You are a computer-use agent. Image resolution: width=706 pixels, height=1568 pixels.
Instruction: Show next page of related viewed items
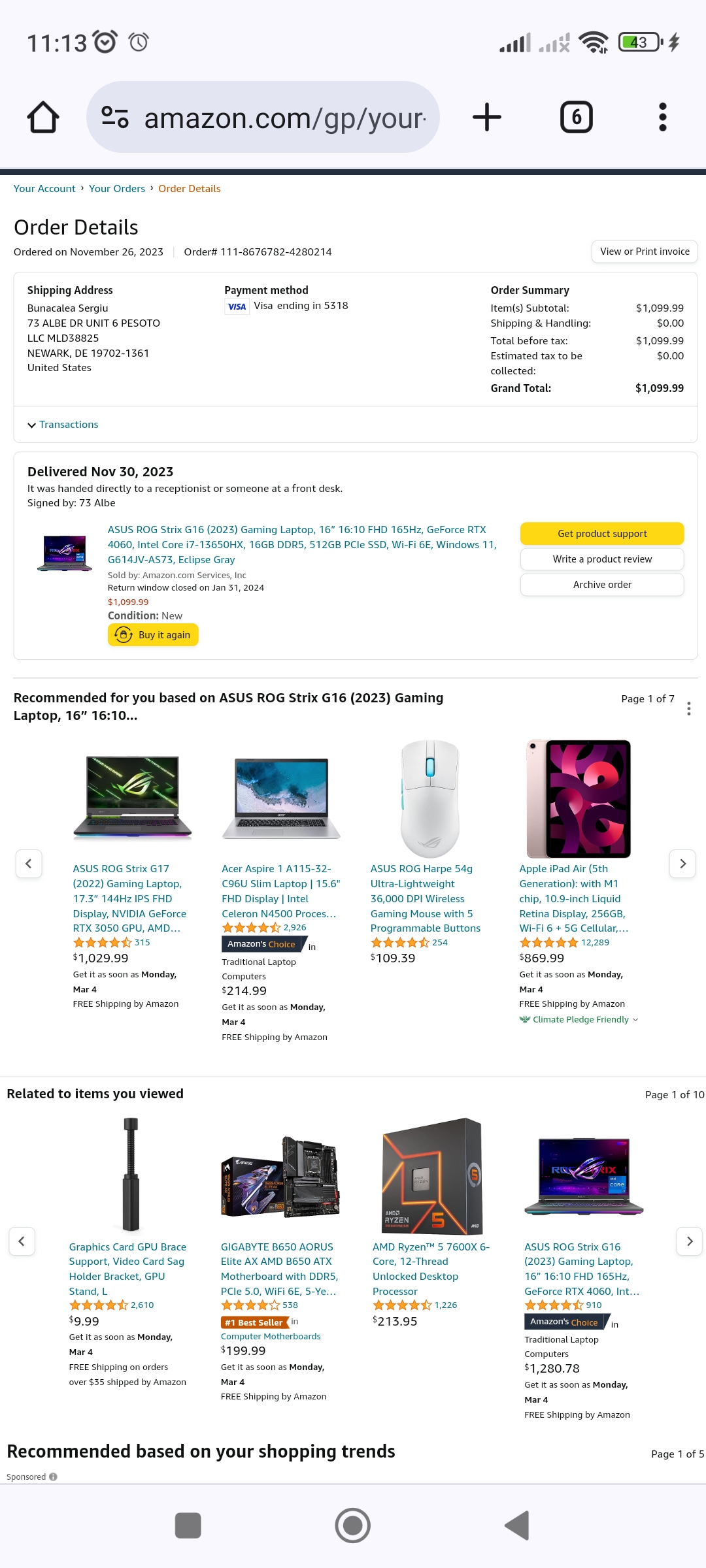click(x=689, y=1241)
